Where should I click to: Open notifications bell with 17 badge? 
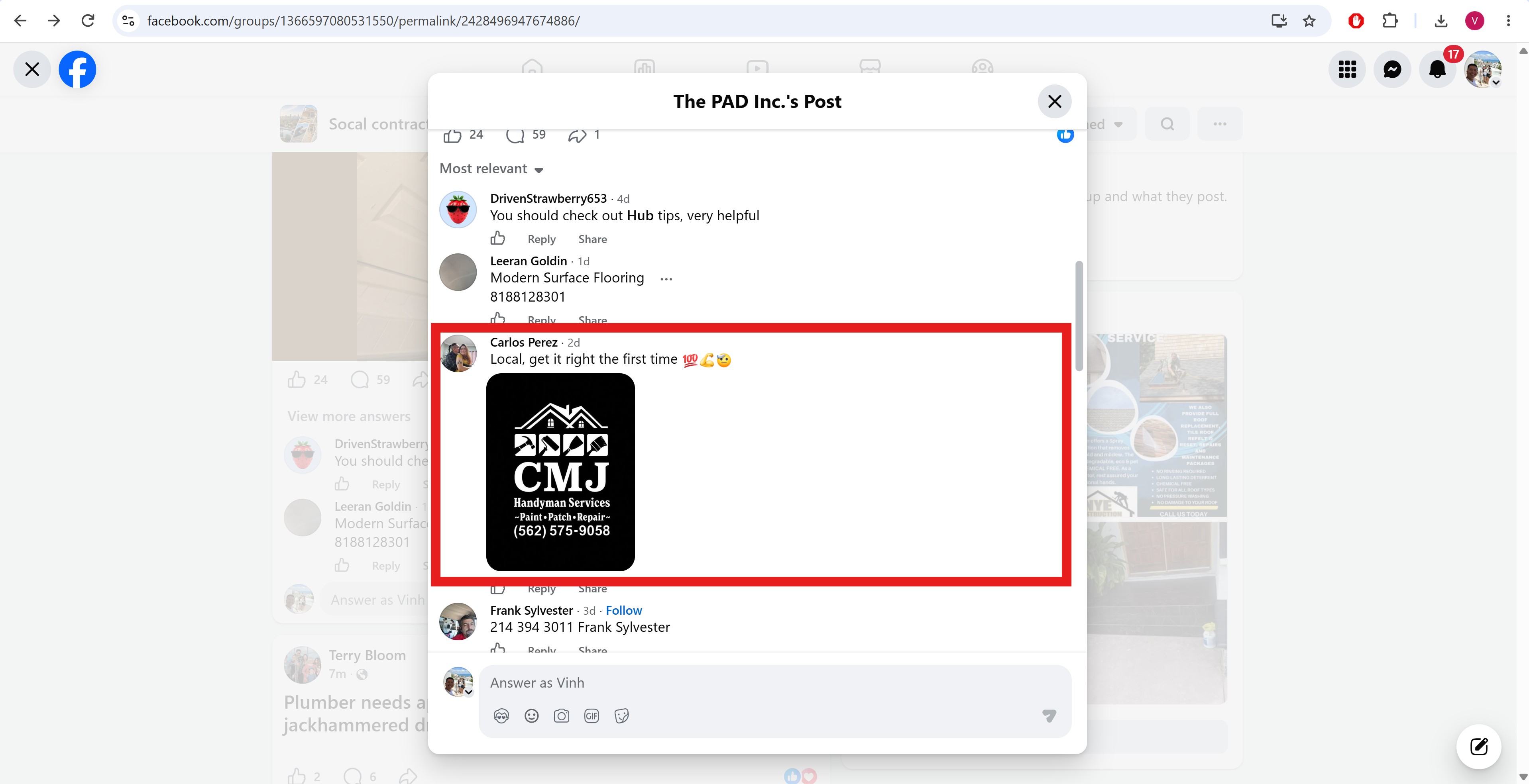point(1438,69)
